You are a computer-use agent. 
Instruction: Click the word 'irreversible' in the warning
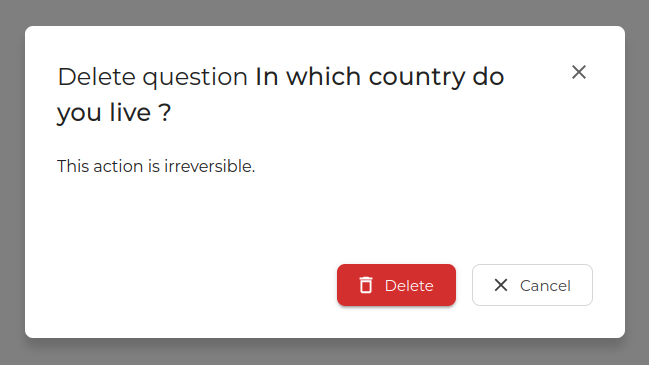[208, 166]
